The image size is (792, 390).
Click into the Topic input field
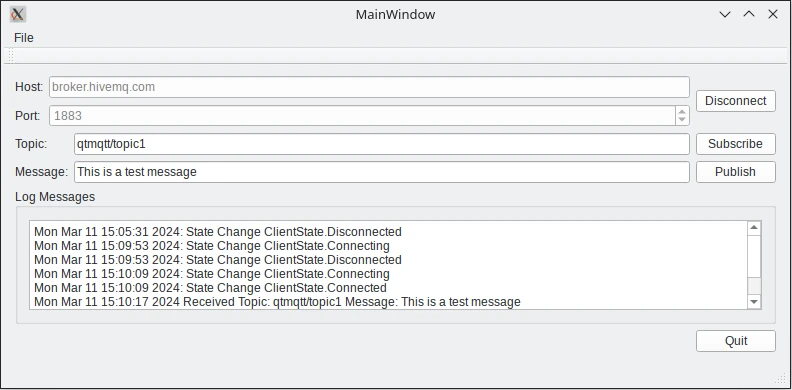coord(381,144)
